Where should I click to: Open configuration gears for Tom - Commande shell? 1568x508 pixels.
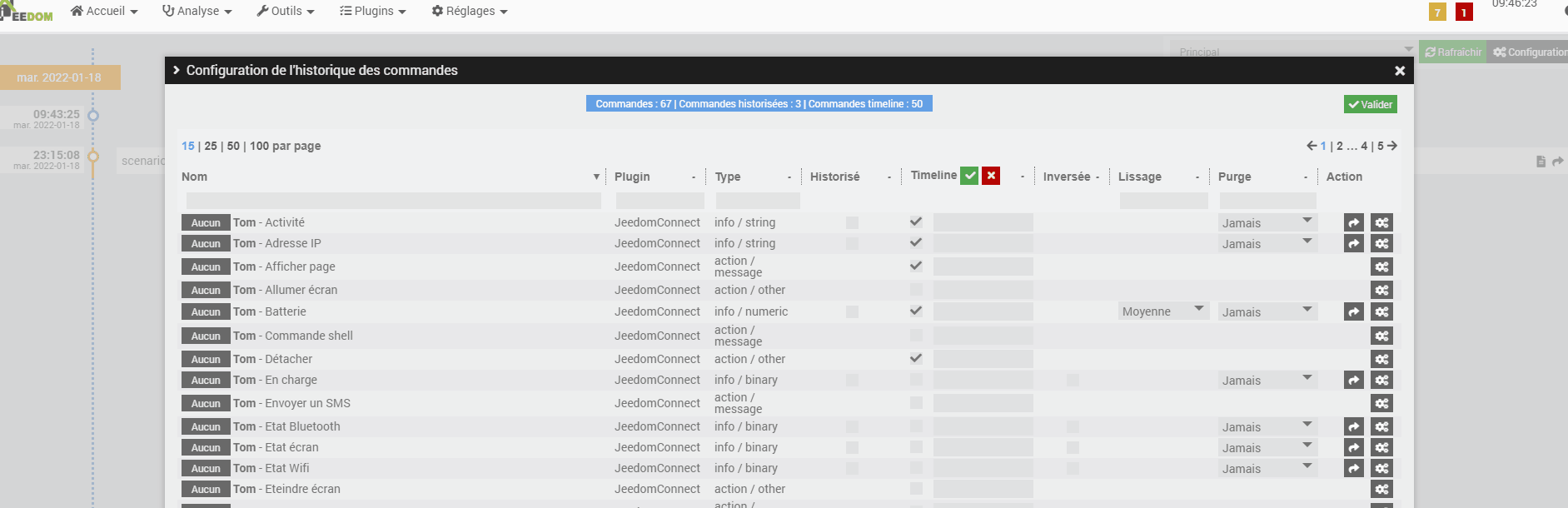point(1381,336)
